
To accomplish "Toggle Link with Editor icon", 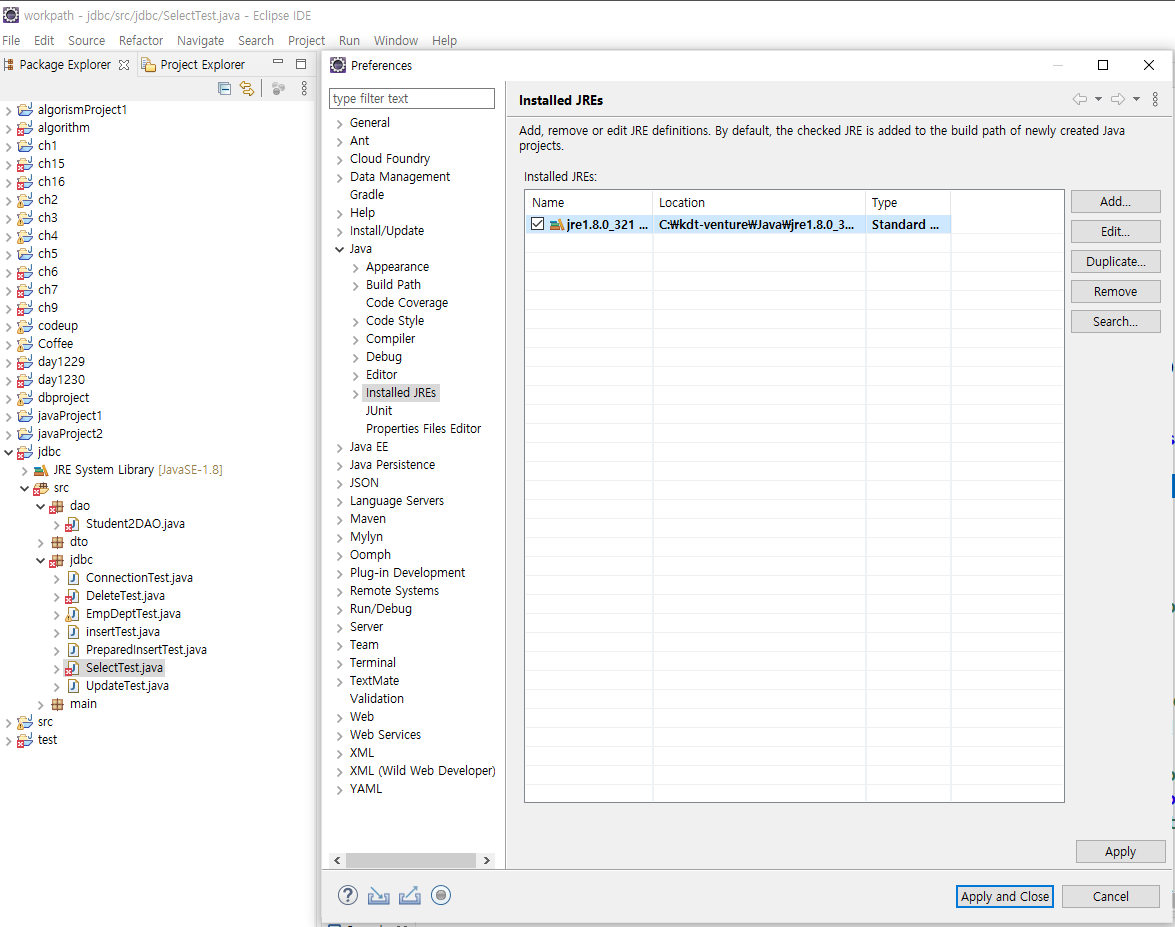I will (247, 88).
